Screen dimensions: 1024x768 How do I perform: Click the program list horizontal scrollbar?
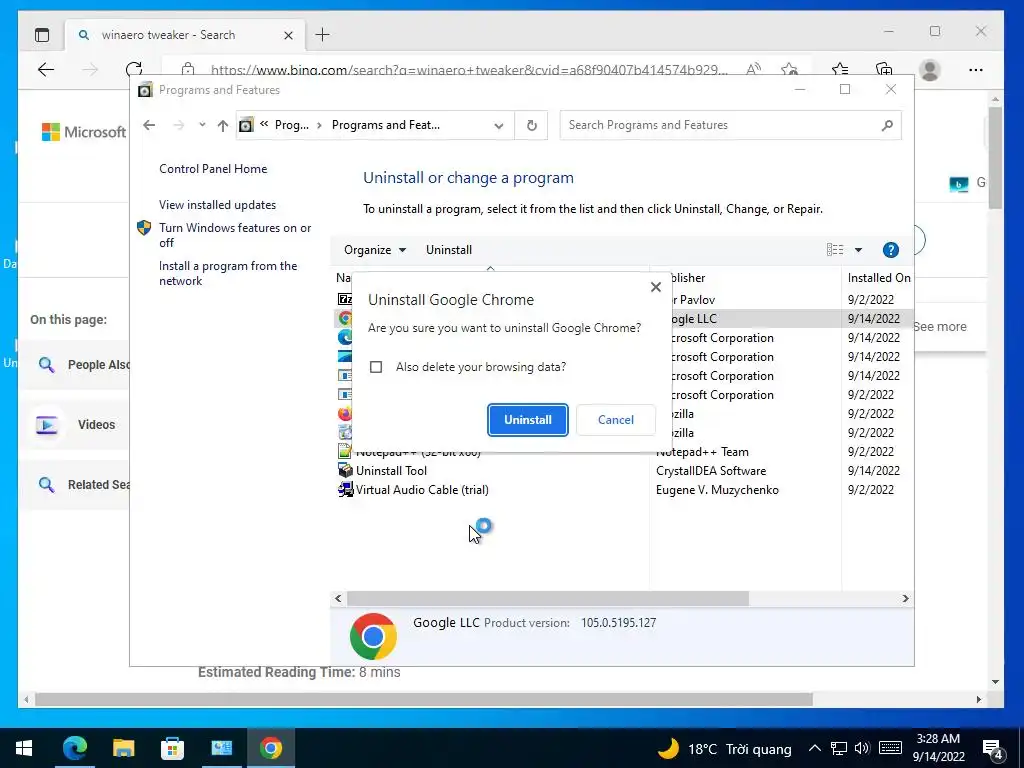pyautogui.click(x=547, y=599)
